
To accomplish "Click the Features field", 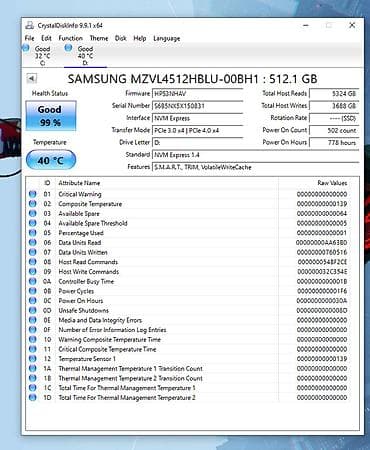I will click(255, 167).
